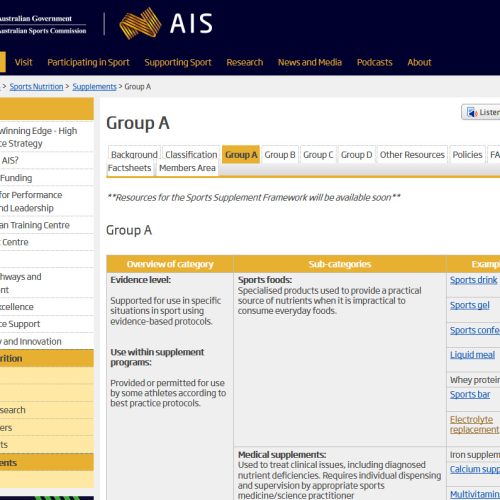The height and width of the screenshot is (500, 500).
Task: Open the Factsheets tab
Action: tap(129, 168)
